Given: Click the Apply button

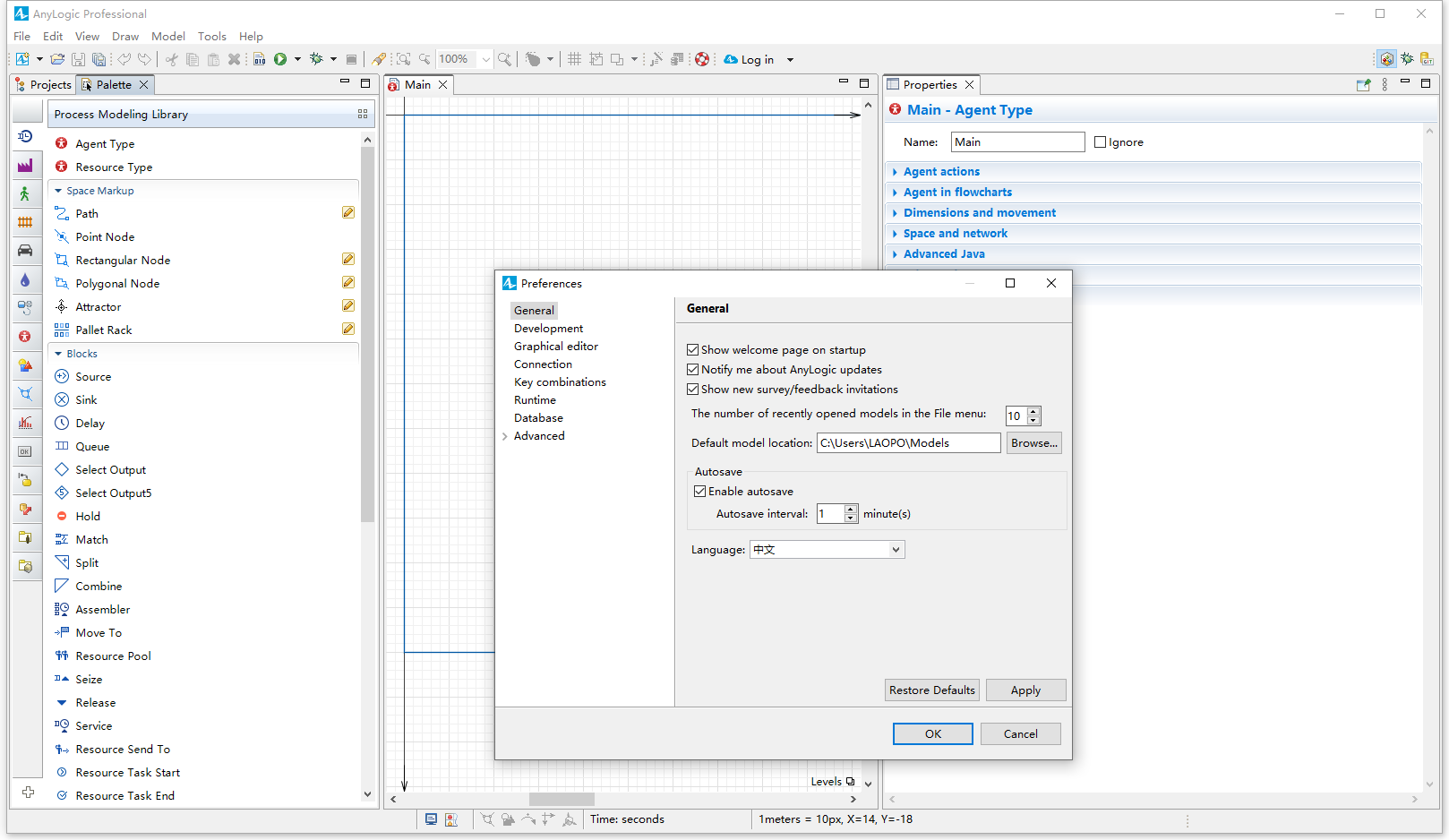Looking at the screenshot, I should [x=1025, y=690].
